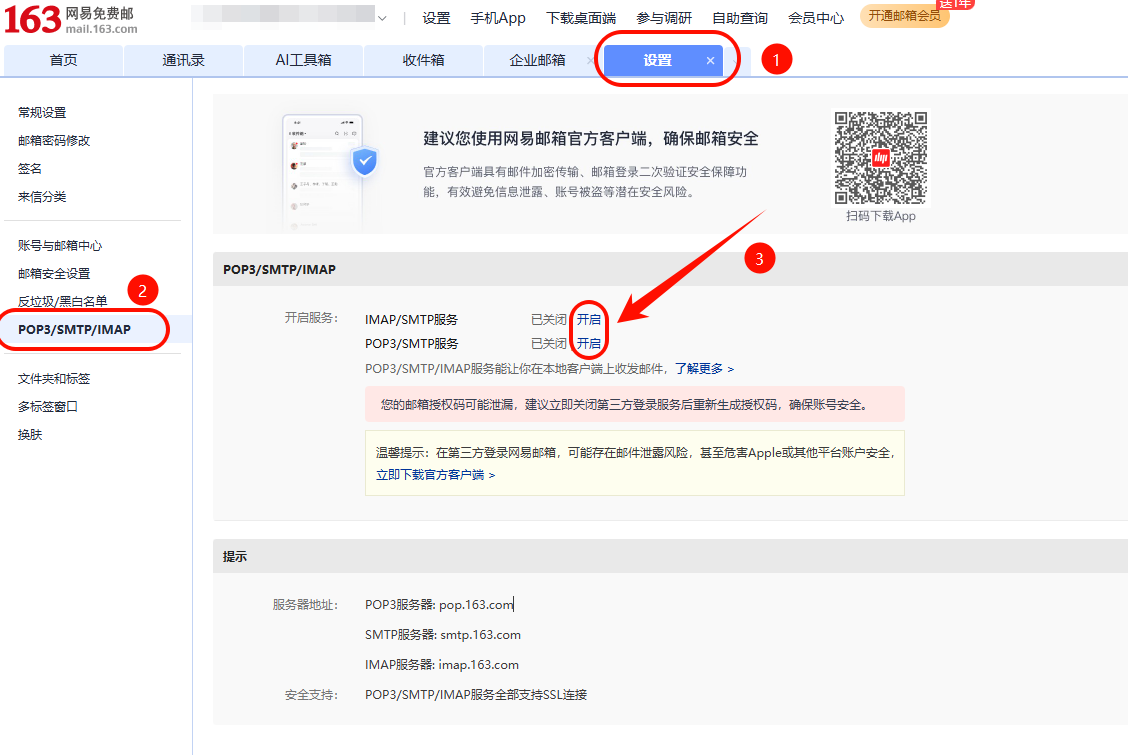Click 建议您使用网易邮箱官方客户端 heading
This screenshot has height=755, width=1128.
pos(591,139)
